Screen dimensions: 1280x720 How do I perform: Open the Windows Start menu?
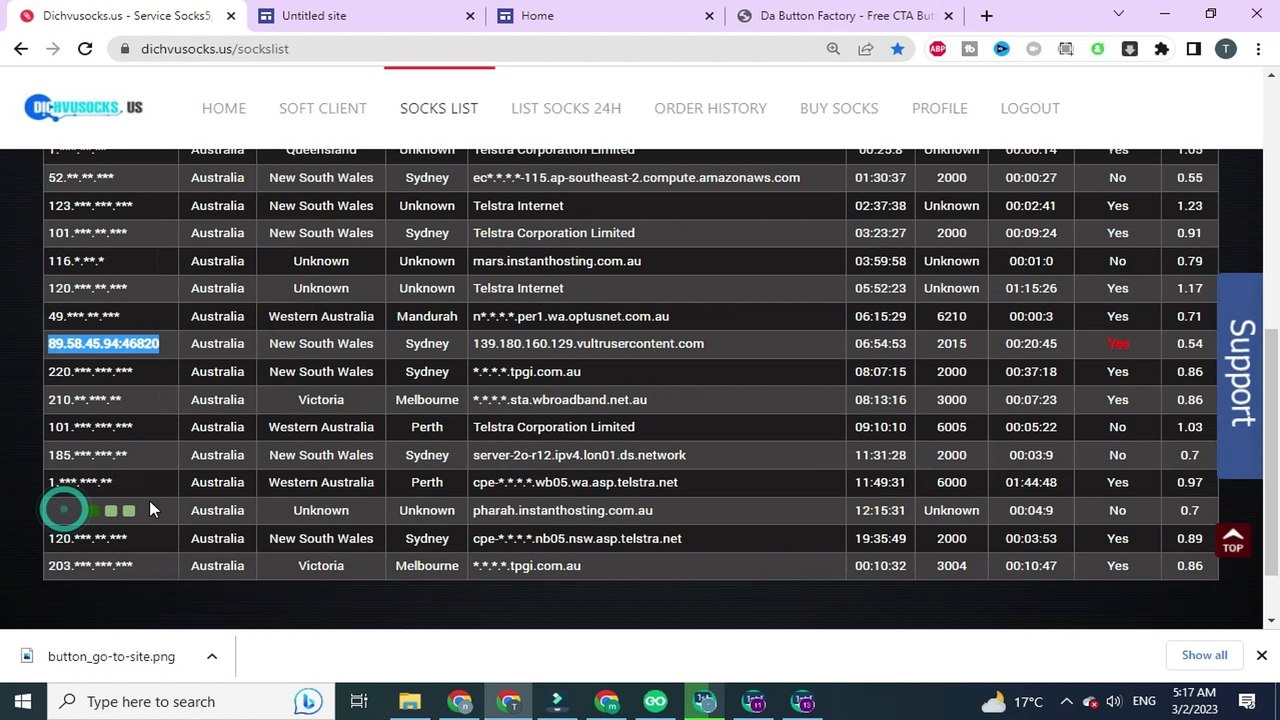22,701
